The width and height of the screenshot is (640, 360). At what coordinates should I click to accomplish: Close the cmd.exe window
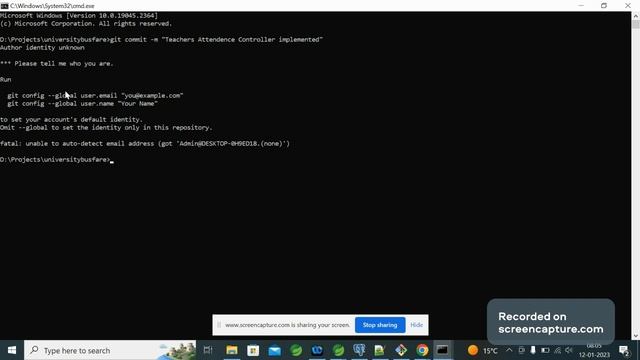628,6
